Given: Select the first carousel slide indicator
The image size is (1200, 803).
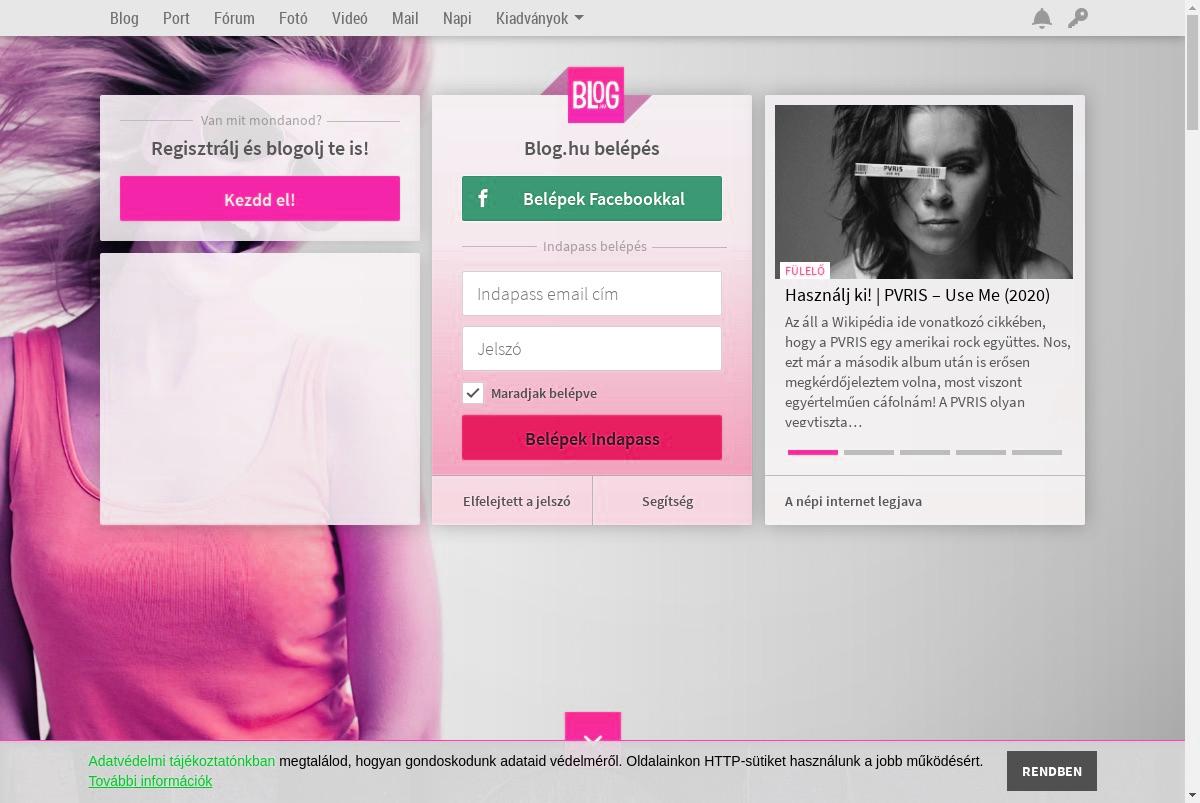Looking at the screenshot, I should coord(813,452).
